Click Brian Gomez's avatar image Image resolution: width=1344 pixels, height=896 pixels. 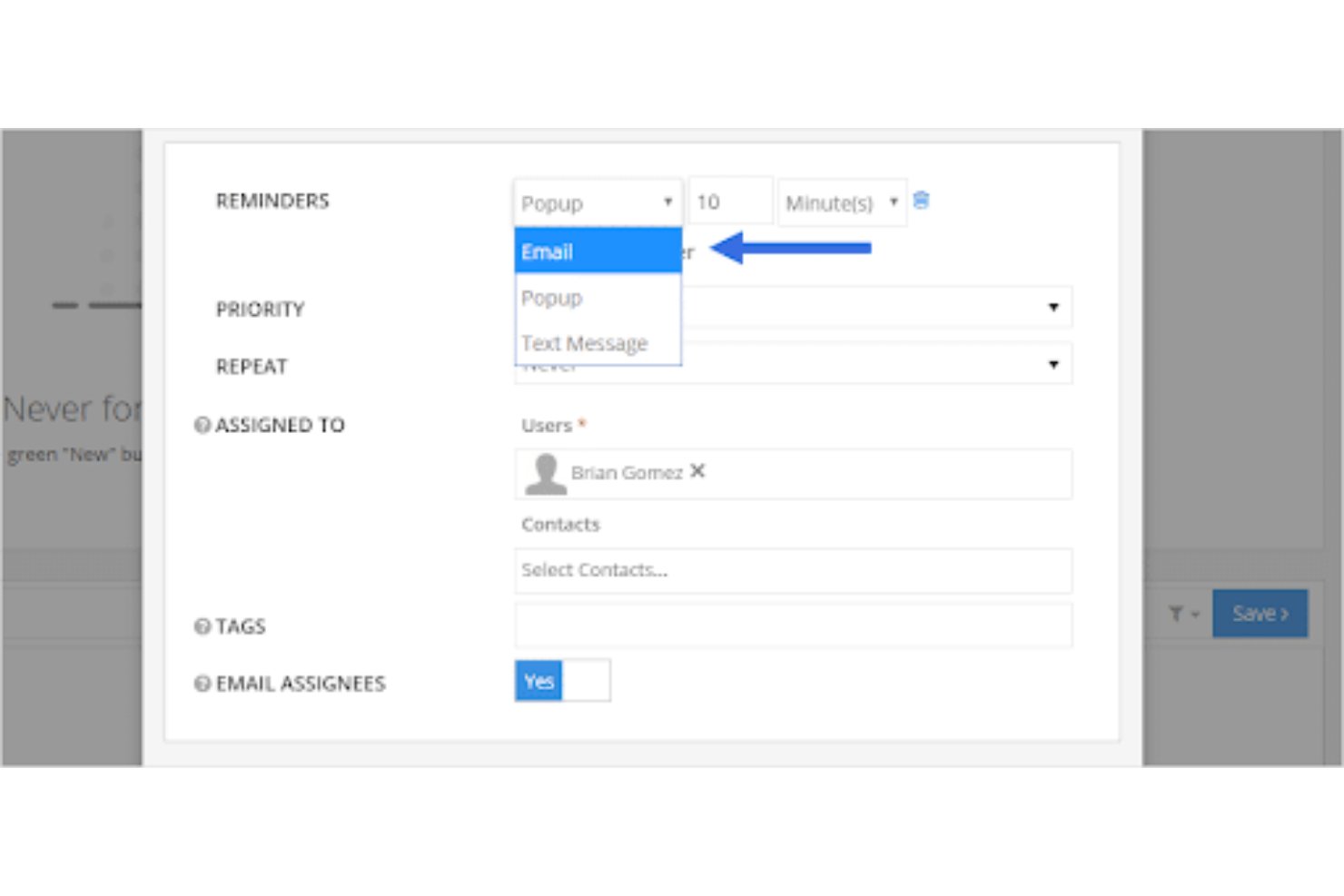tap(544, 473)
